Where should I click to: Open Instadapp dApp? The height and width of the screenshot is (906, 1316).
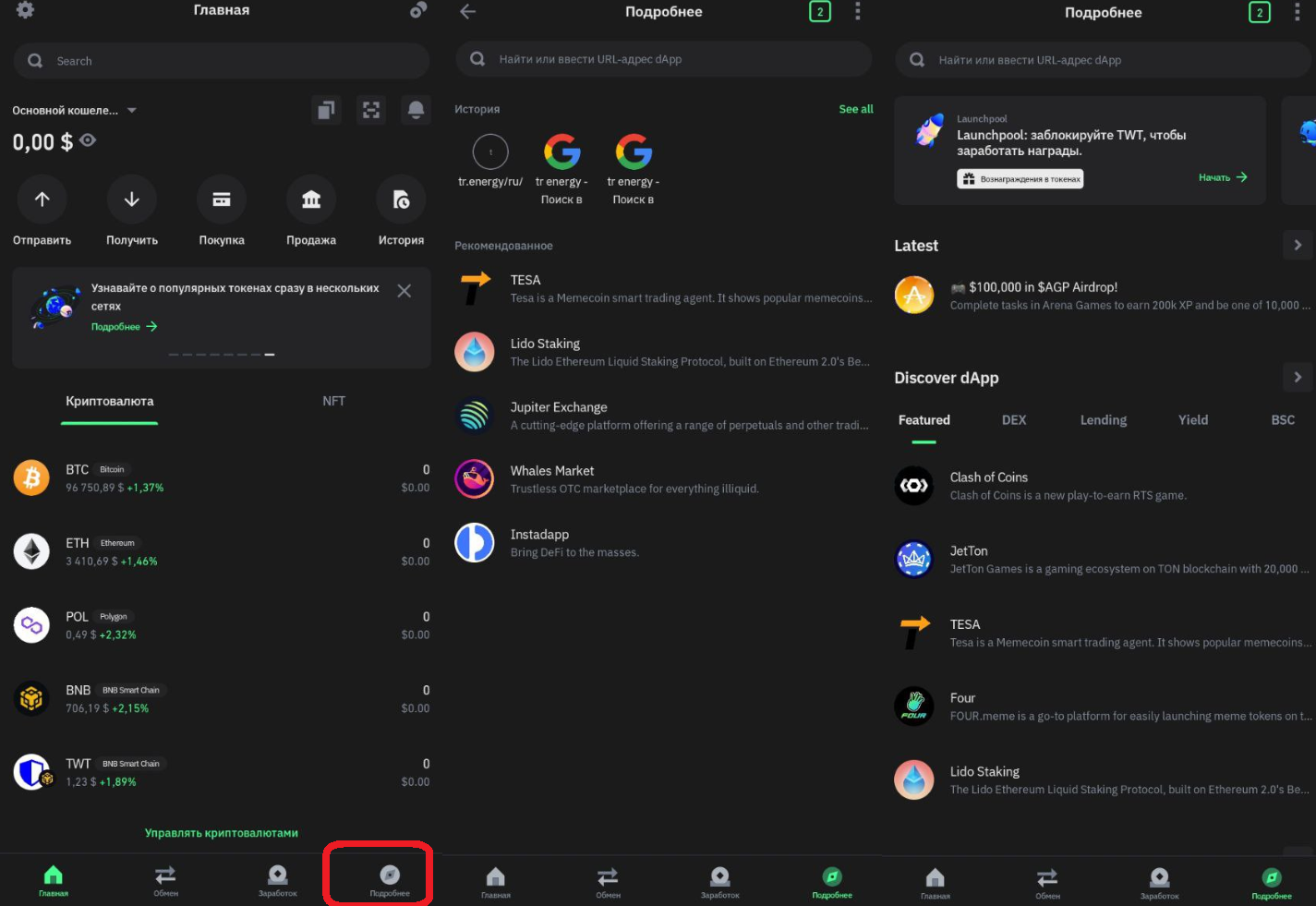coord(663,543)
